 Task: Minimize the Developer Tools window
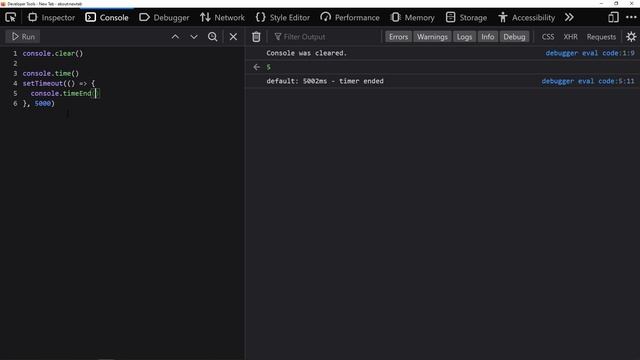[601, 3]
